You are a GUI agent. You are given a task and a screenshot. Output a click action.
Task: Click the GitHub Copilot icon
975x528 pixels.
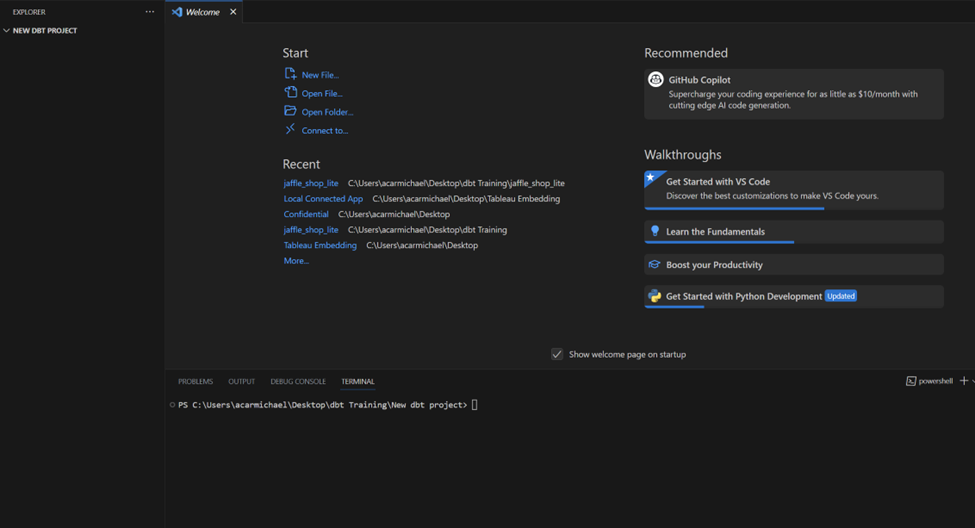click(655, 80)
